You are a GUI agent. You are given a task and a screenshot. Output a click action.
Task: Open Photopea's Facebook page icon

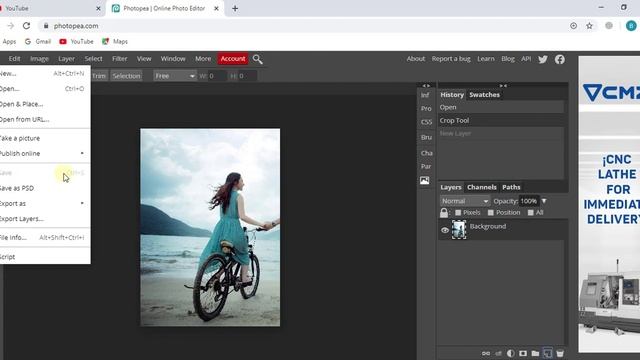(x=560, y=59)
